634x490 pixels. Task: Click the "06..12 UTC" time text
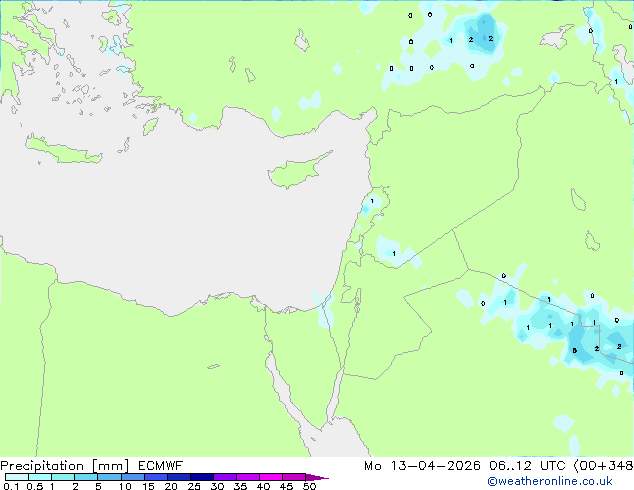[x=527, y=466]
